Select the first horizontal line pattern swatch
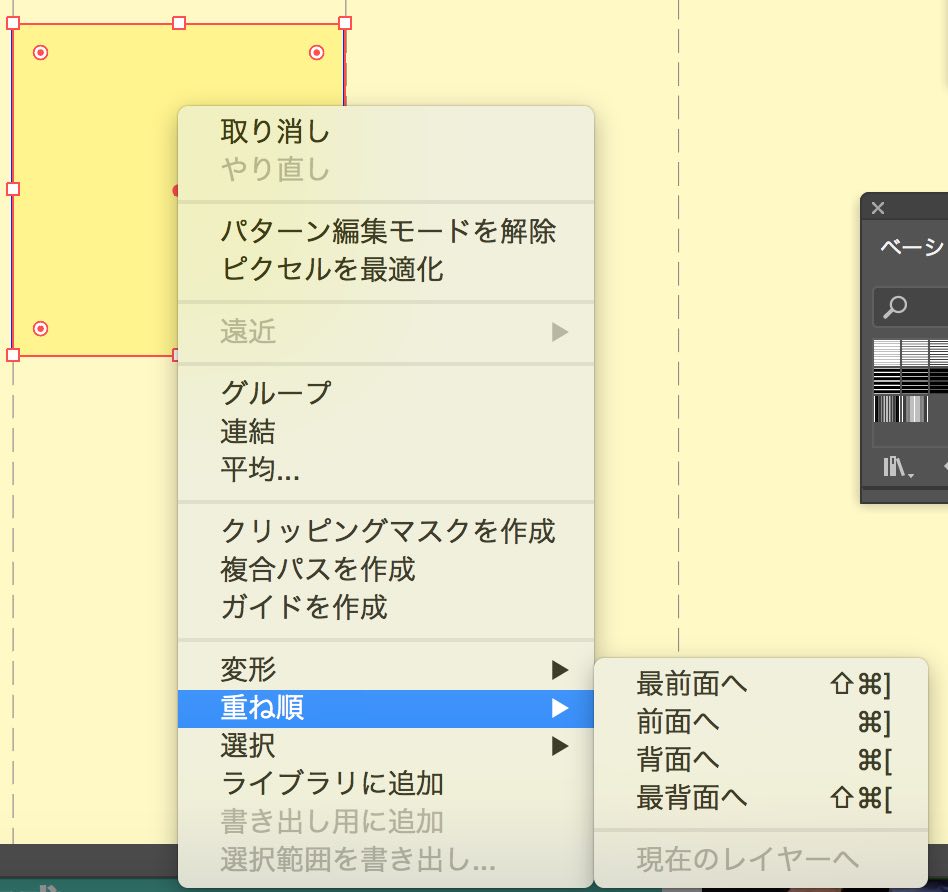The image size is (948, 892). coord(887,352)
